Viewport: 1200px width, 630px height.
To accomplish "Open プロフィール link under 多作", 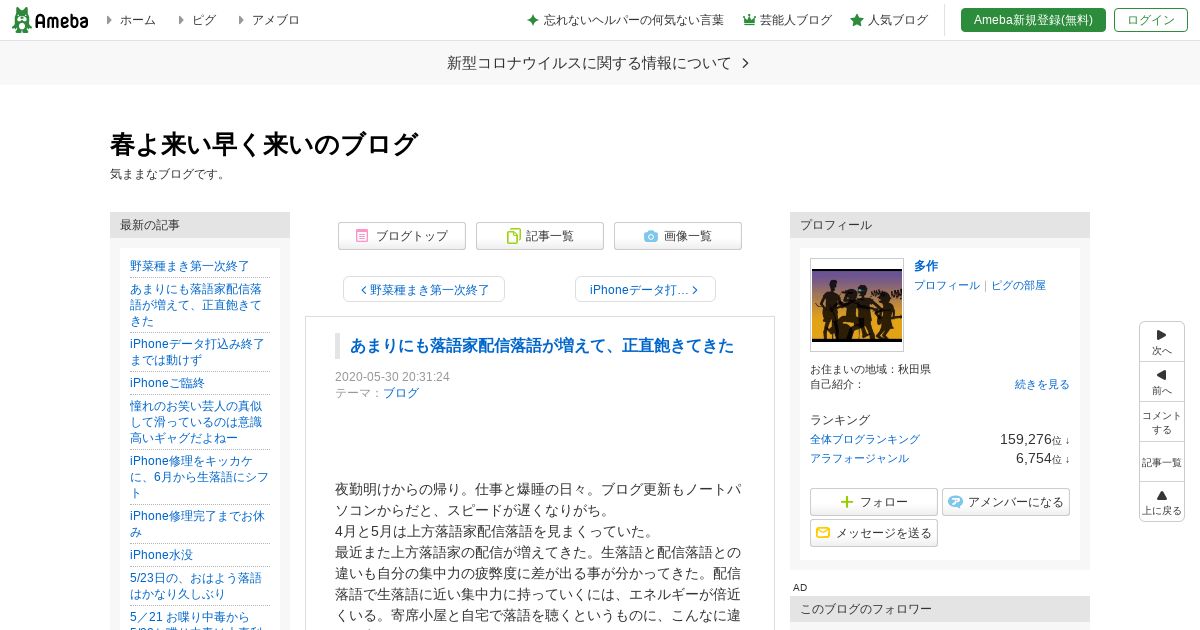I will [x=947, y=286].
